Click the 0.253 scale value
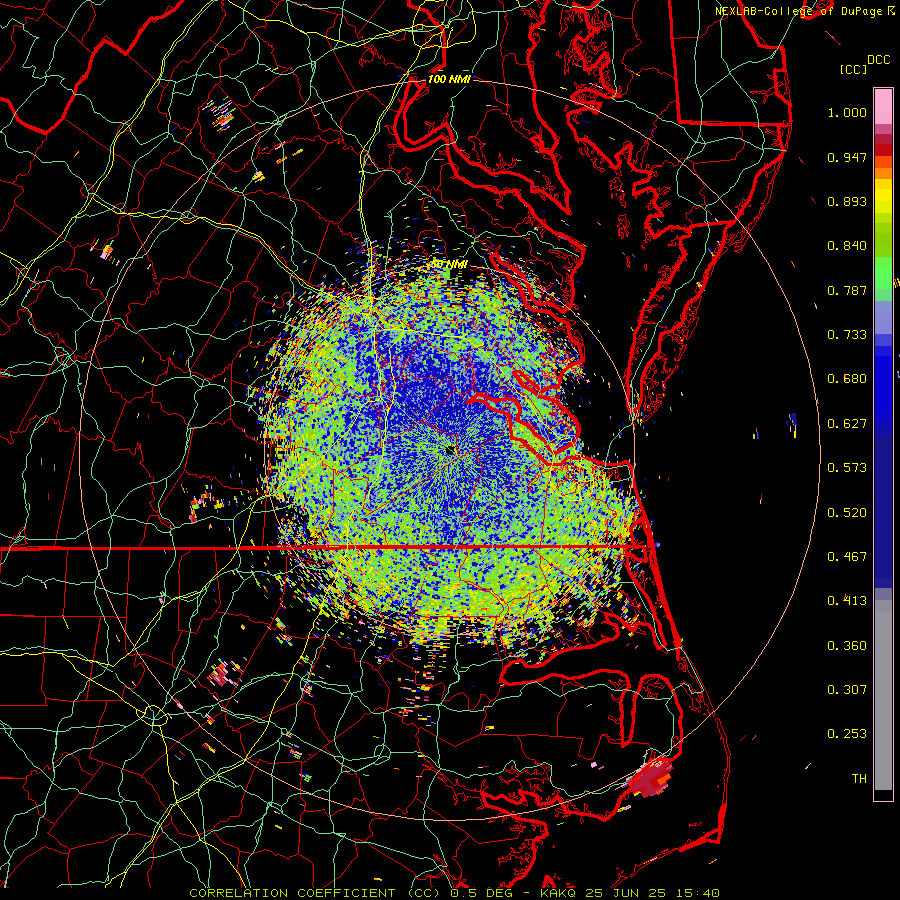This screenshot has width=900, height=900. (x=847, y=734)
